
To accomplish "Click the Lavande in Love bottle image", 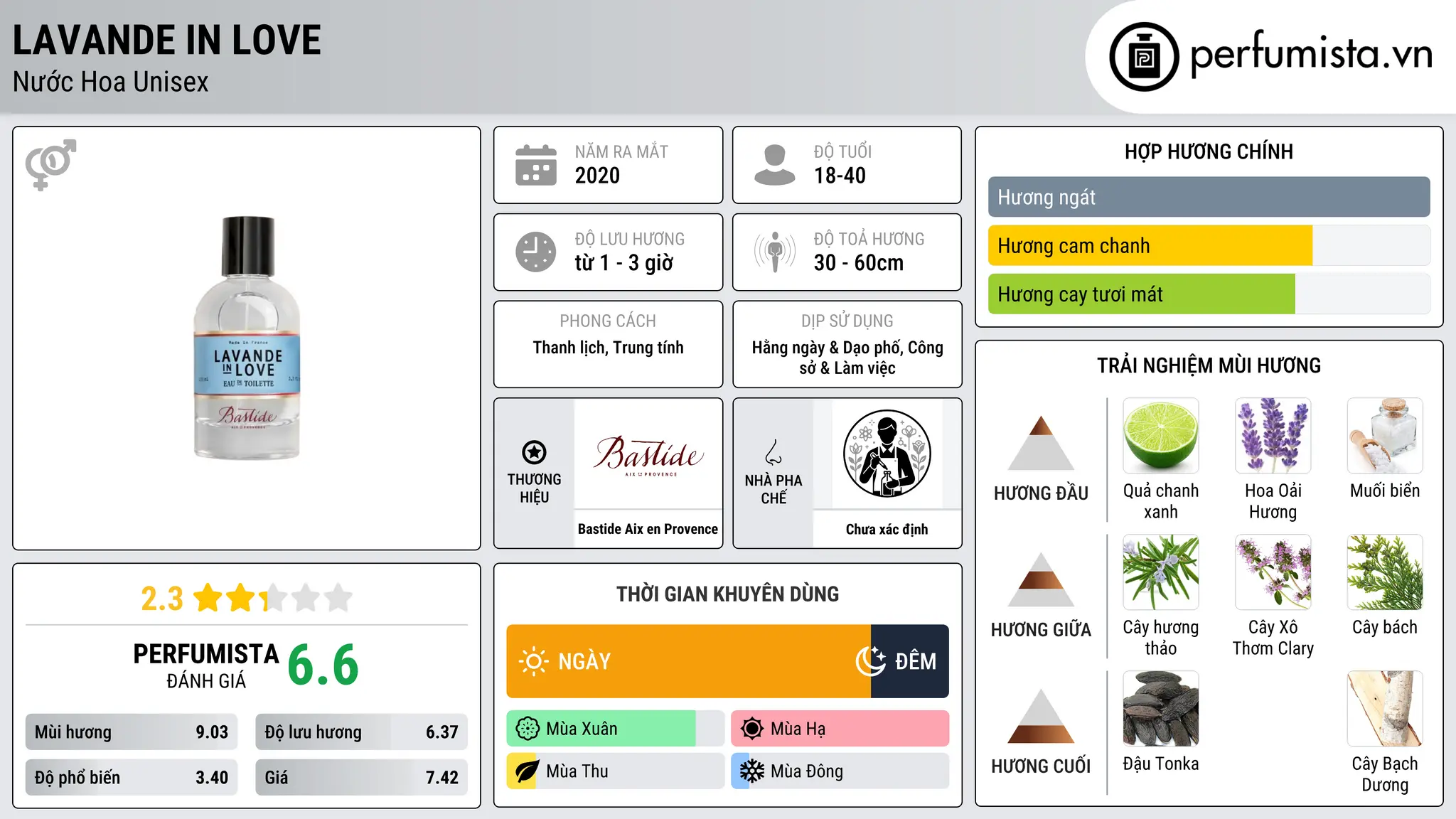I will tap(247, 338).
